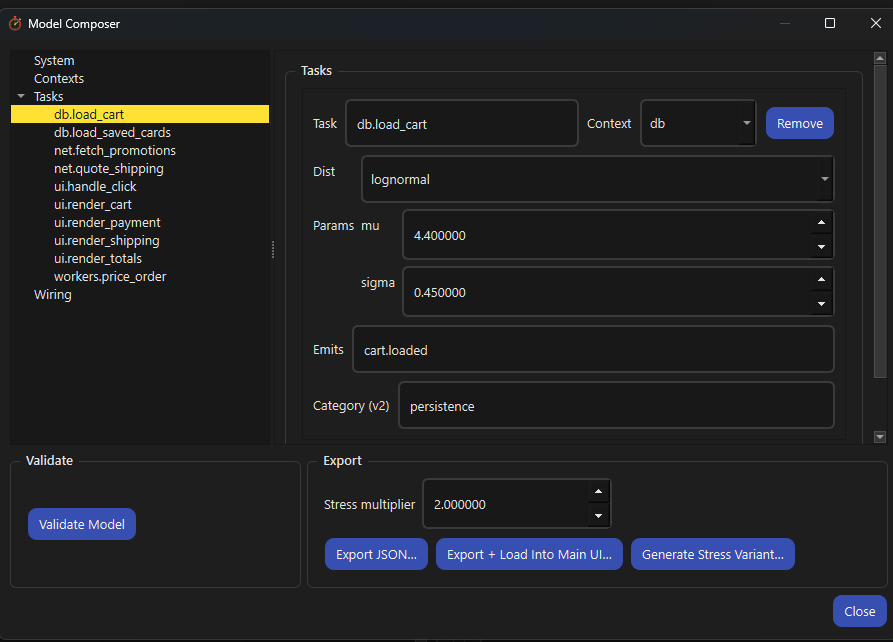The image size is (893, 642).
Task: Decrease the mu parameter value
Action: coord(821,247)
